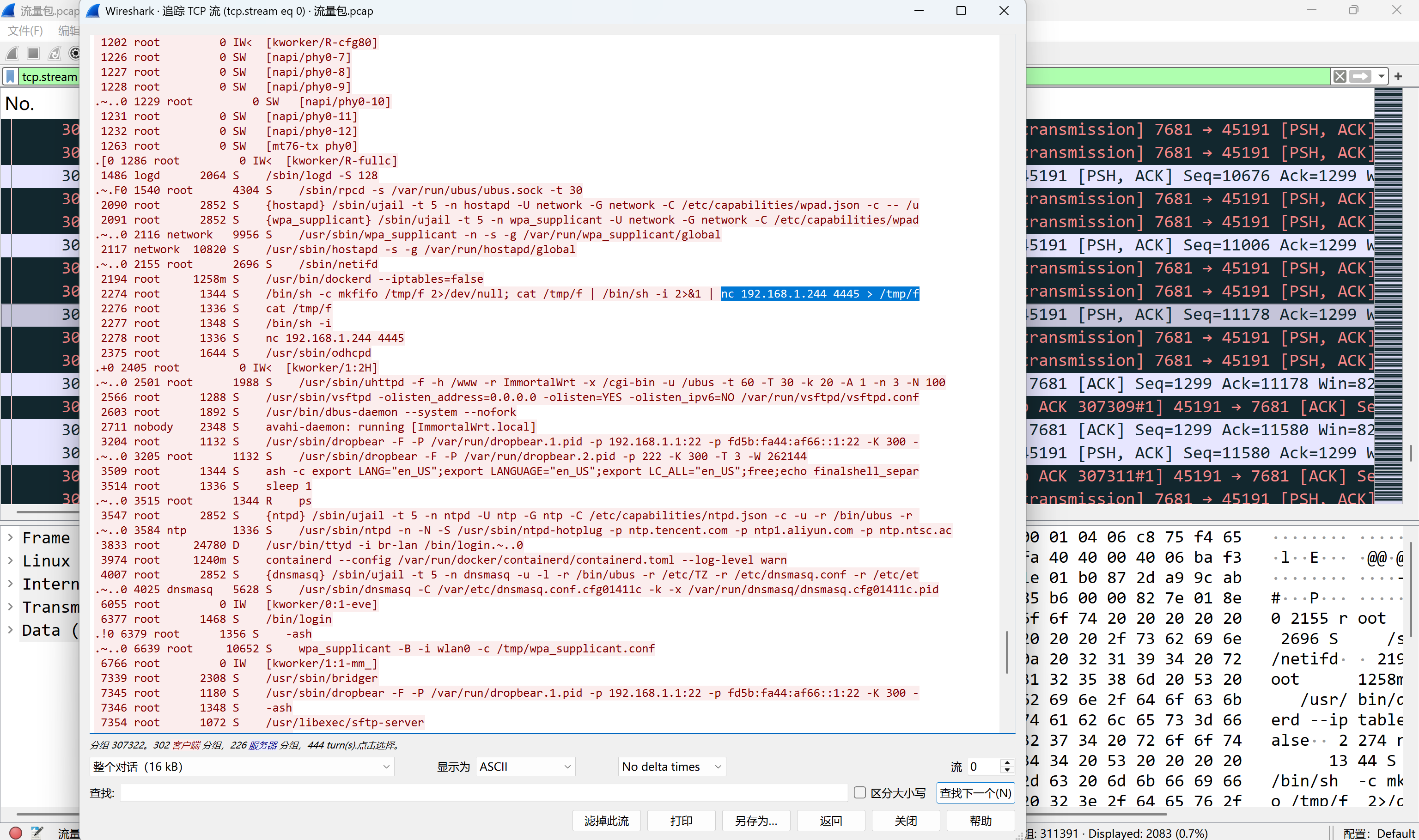Toggle the 区分大小写 case-sensitive checkbox
The height and width of the screenshot is (840, 1419).
tap(859, 792)
